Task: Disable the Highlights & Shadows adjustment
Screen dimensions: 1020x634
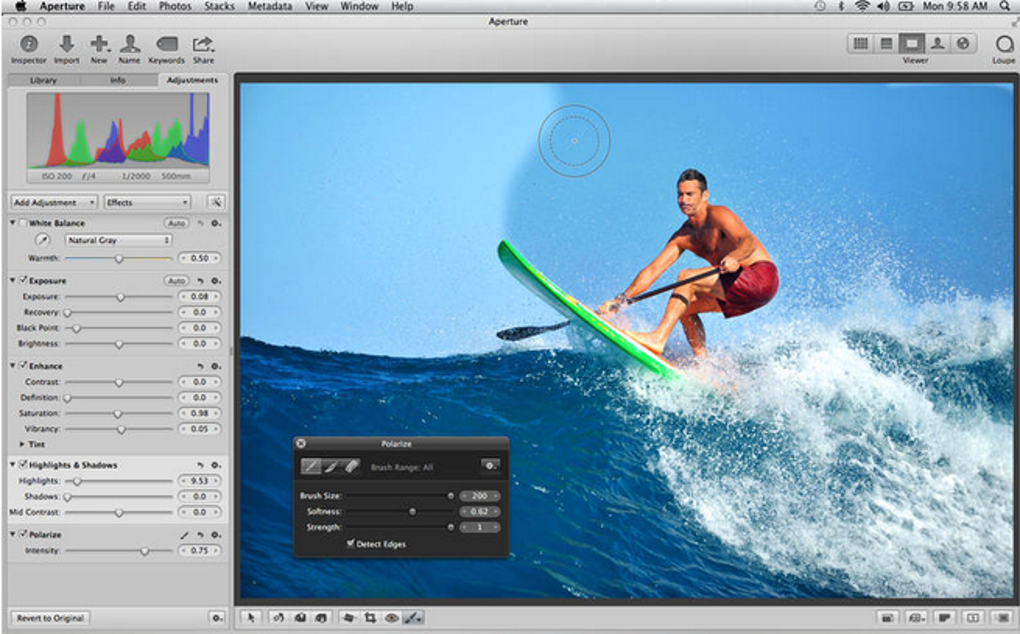Action: [23, 465]
